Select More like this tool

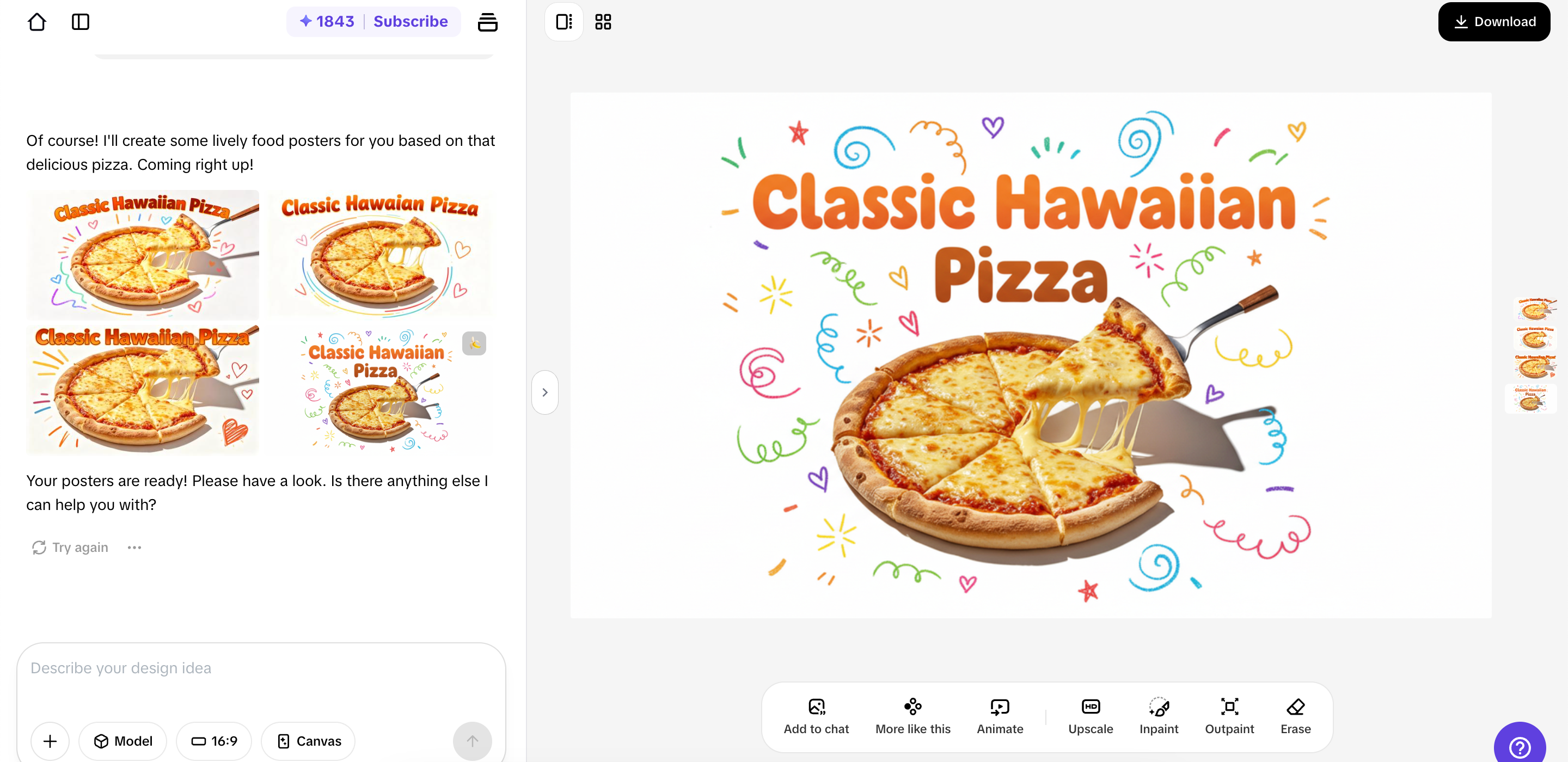click(912, 716)
